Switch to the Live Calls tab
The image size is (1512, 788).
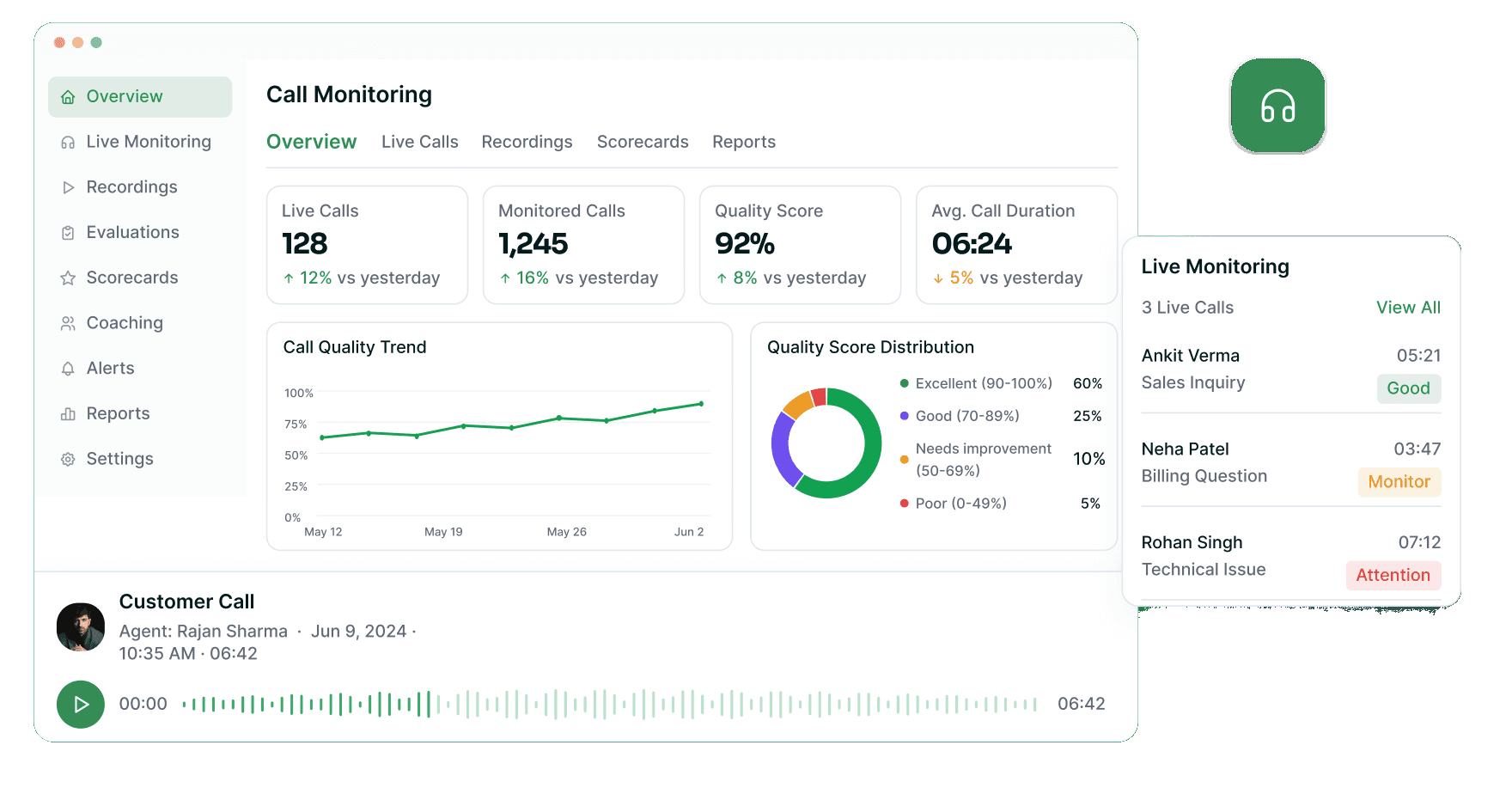pyautogui.click(x=419, y=142)
